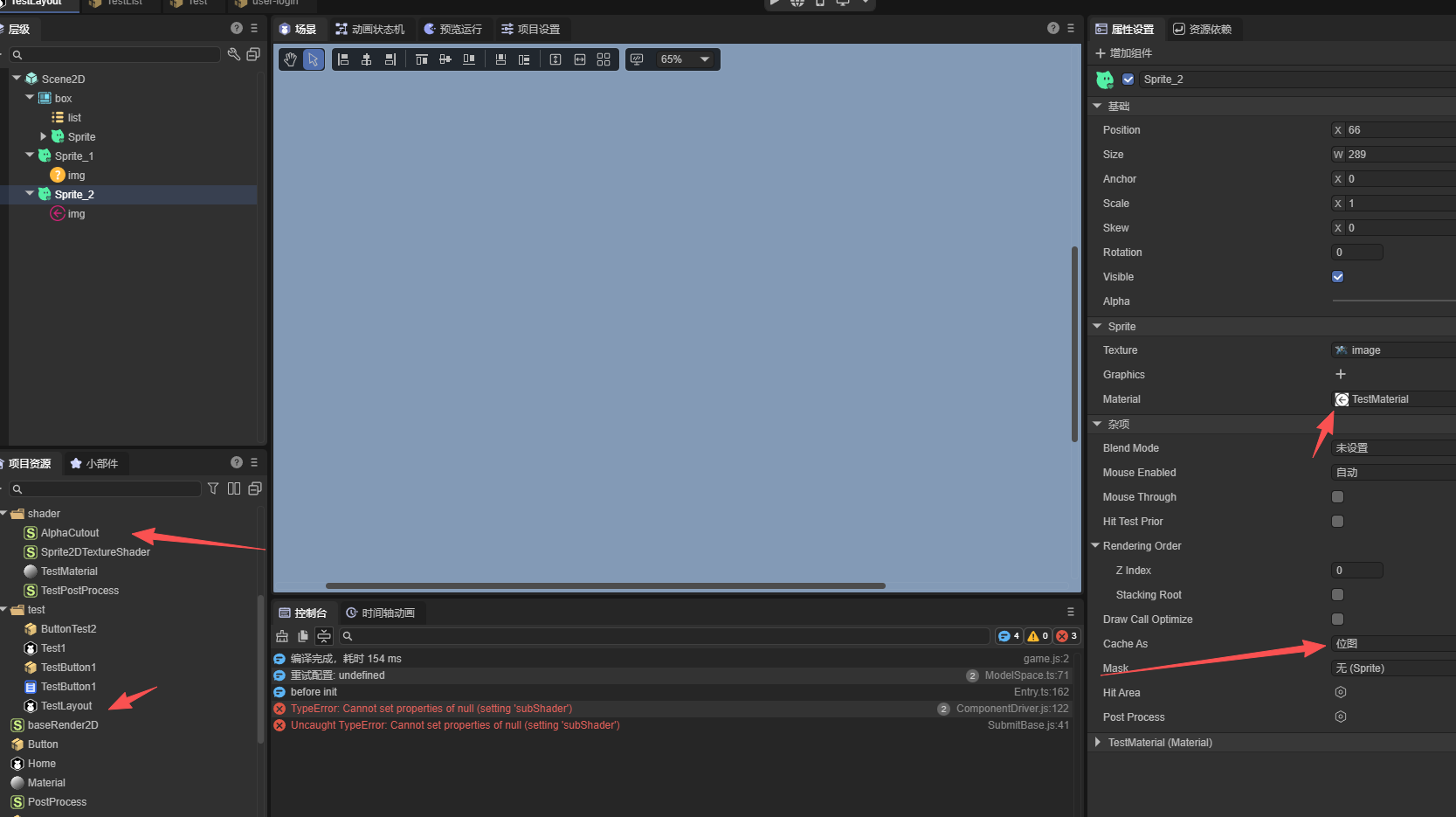Toggle the Visible checkbox
1456x817 pixels.
point(1337,277)
